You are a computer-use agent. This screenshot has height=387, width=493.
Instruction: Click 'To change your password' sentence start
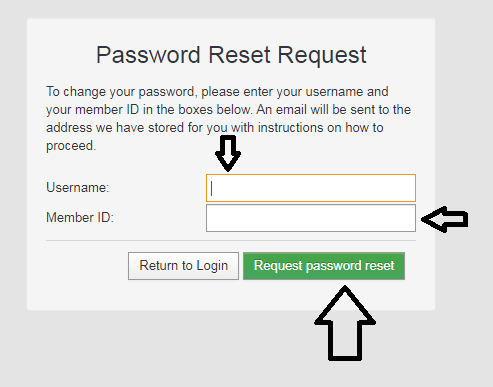click(120, 92)
